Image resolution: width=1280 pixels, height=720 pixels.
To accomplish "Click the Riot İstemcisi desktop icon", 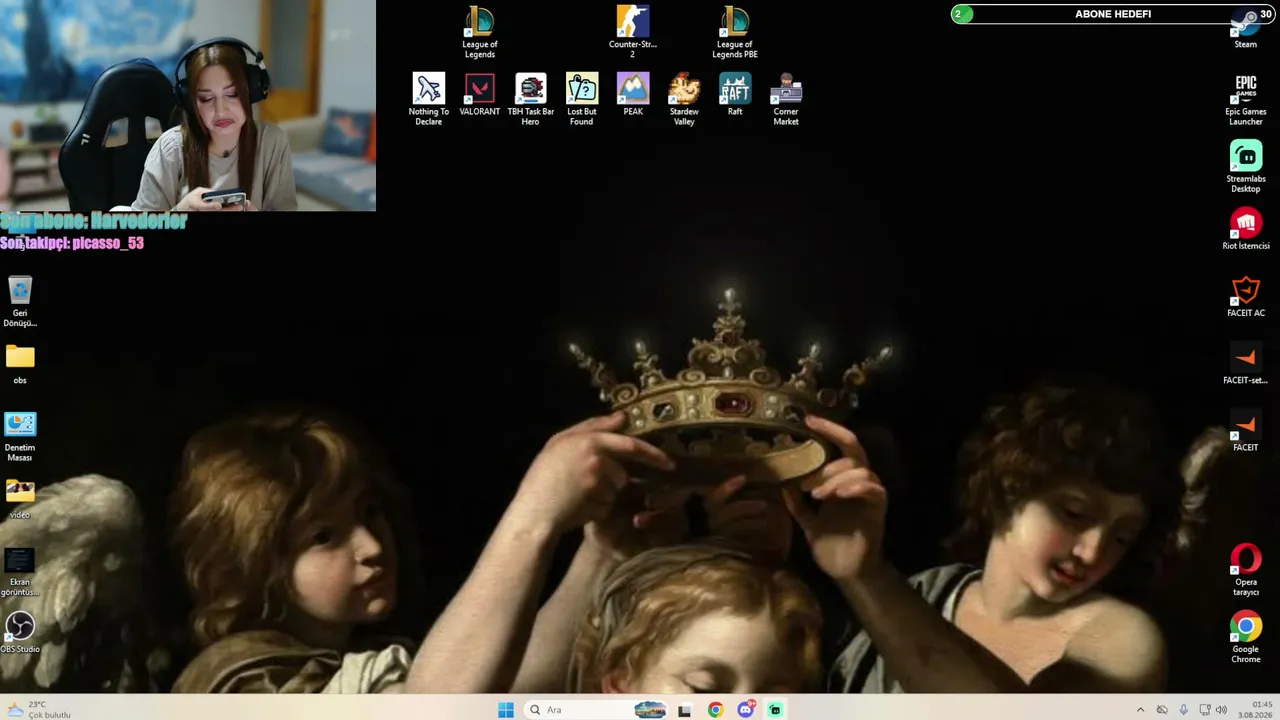I will pyautogui.click(x=1246, y=229).
